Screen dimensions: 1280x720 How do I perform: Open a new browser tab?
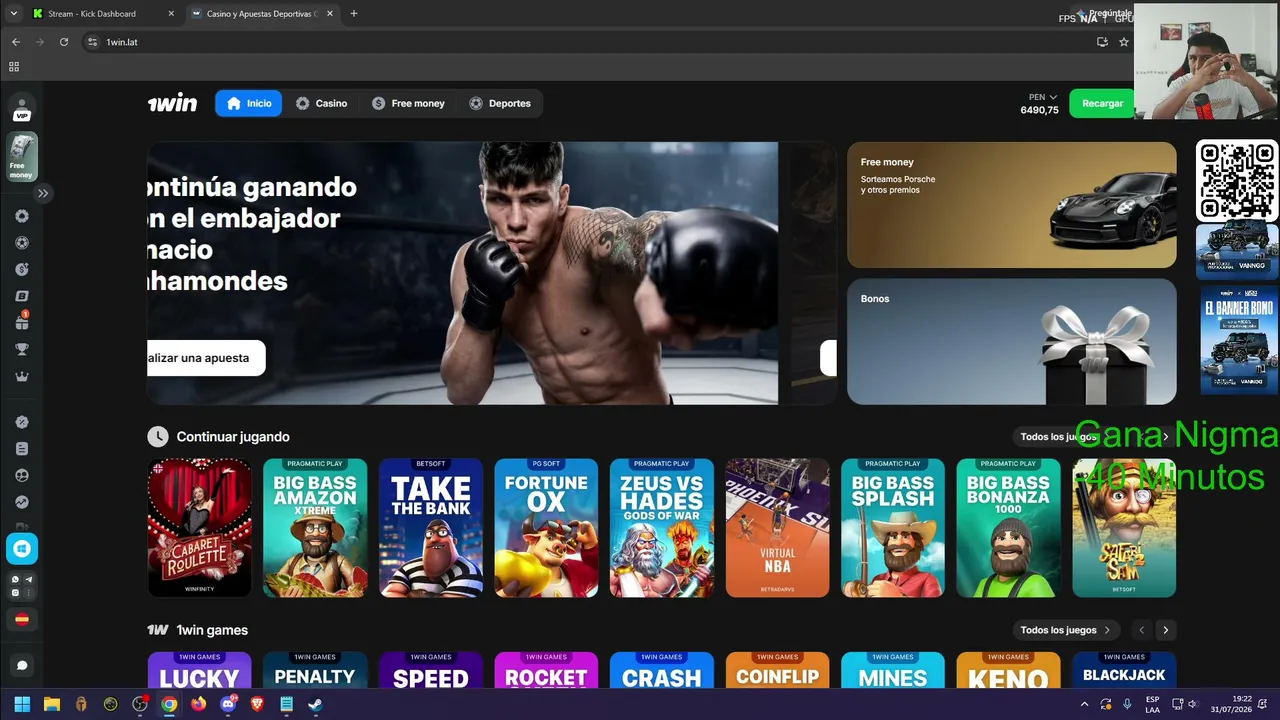[x=354, y=14]
